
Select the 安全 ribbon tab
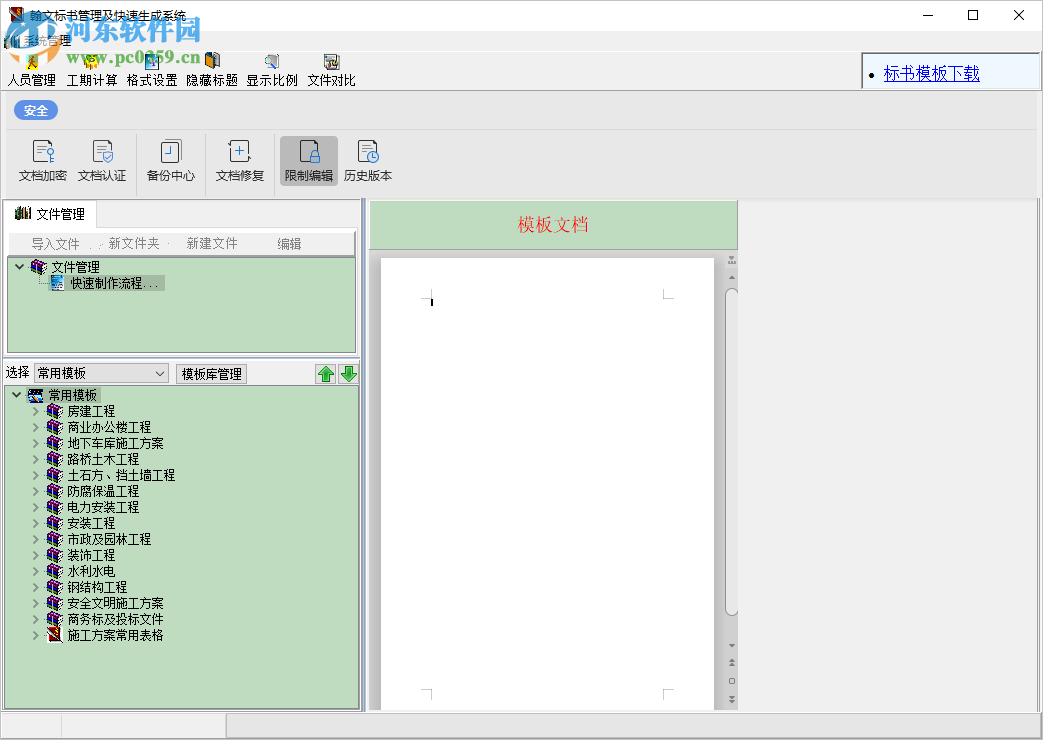36,110
